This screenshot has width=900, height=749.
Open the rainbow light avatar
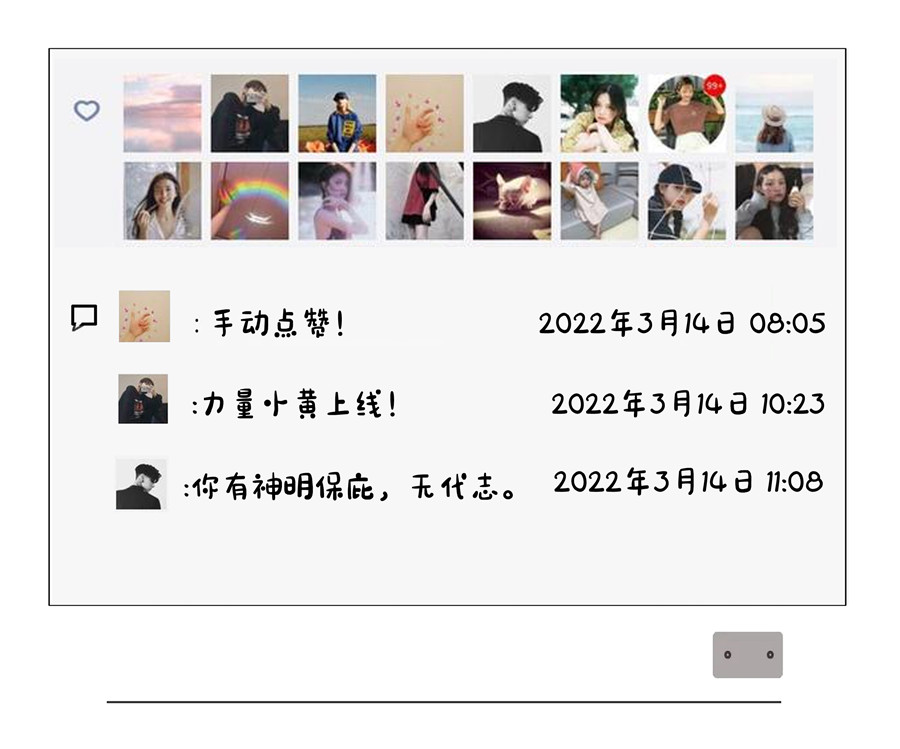coord(250,200)
